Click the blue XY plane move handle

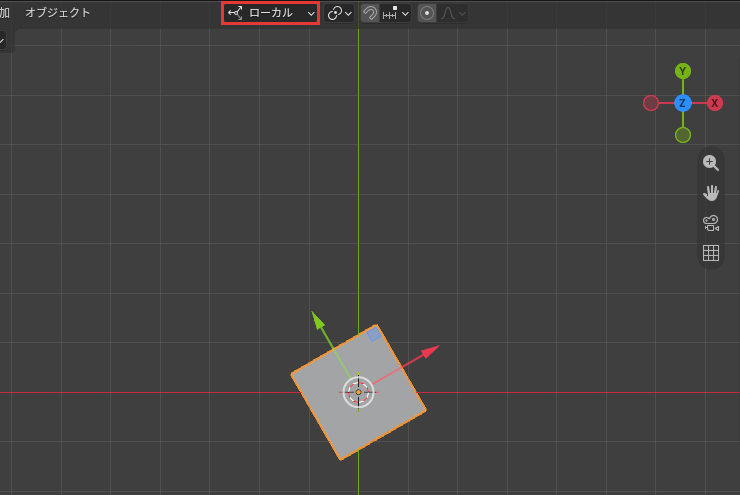click(374, 335)
